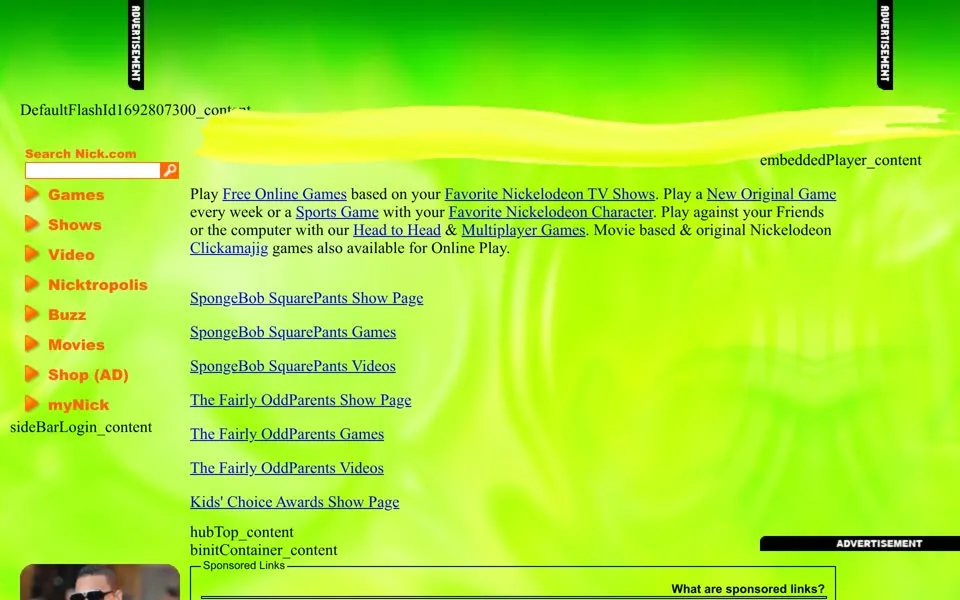Viewport: 960px width, 600px height.
Task: Open the Buzz sidebar menu item
Action: pos(67,315)
